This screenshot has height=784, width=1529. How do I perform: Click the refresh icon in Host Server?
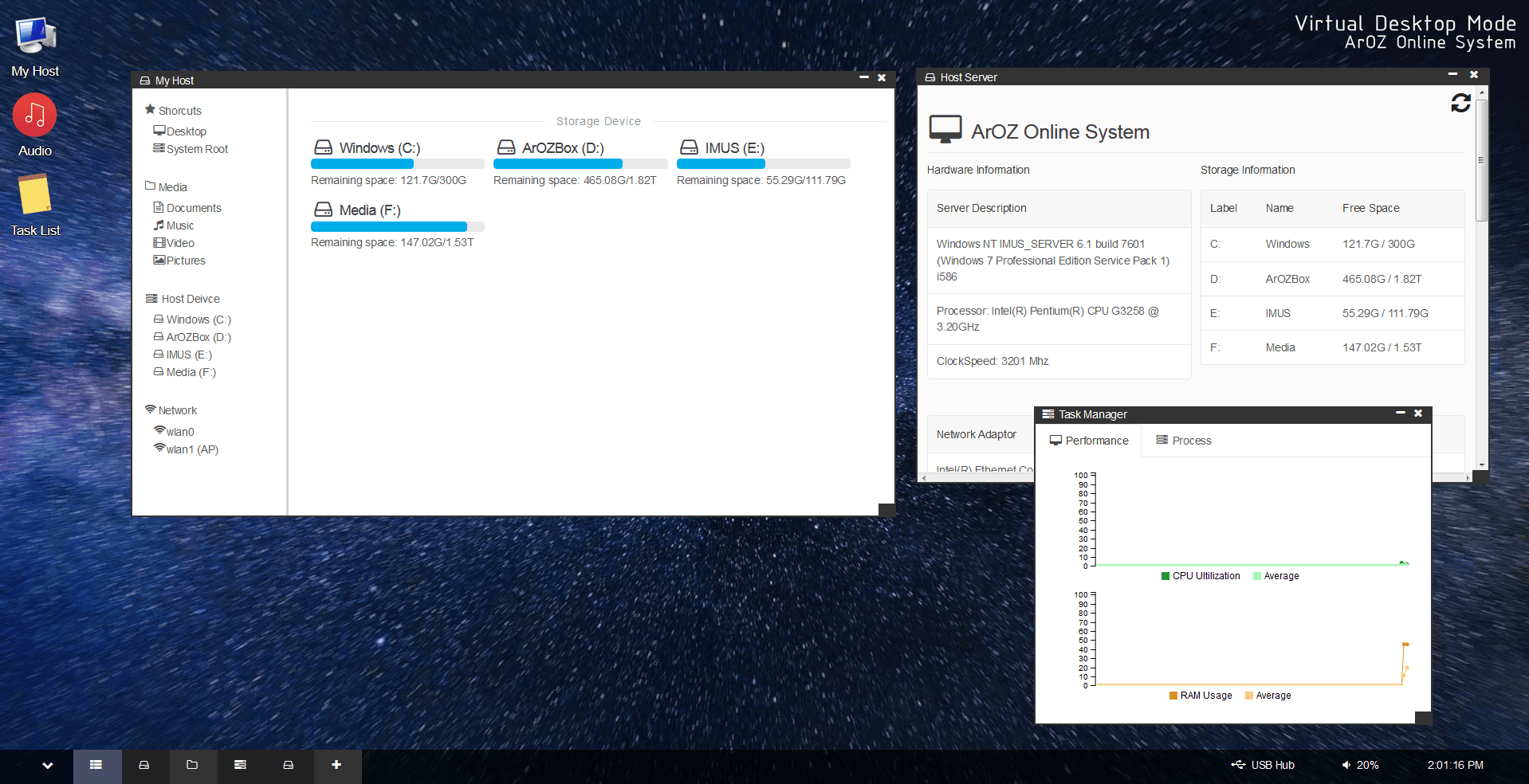tap(1460, 104)
